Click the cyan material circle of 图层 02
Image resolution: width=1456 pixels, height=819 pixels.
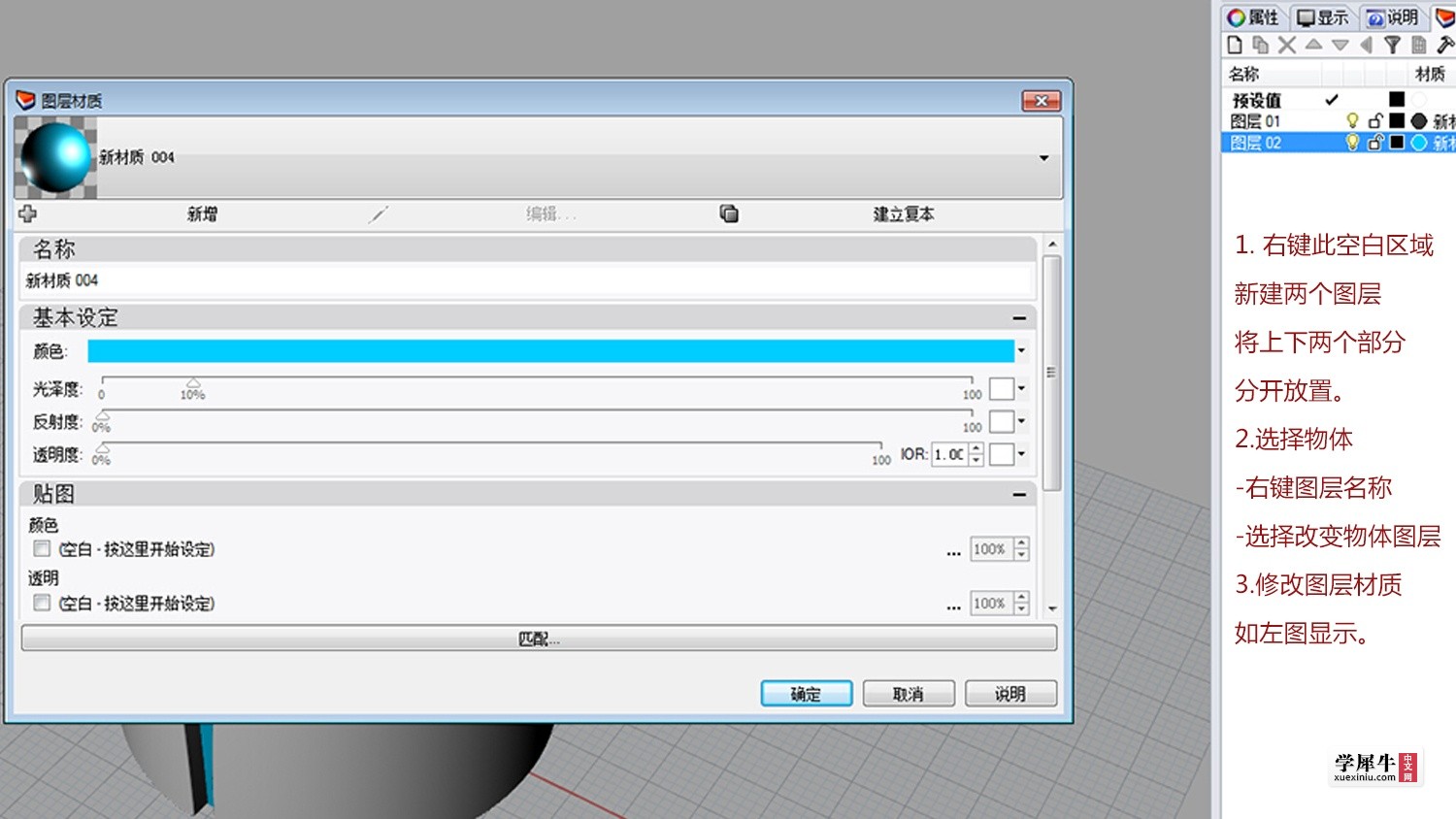coord(1419,142)
